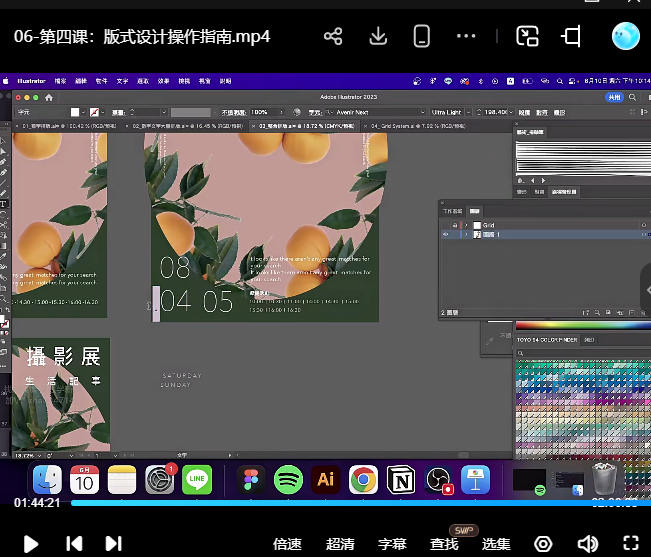Screen dimensions: 651x557
Task: Open the circular player settings icon
Action: point(543,544)
